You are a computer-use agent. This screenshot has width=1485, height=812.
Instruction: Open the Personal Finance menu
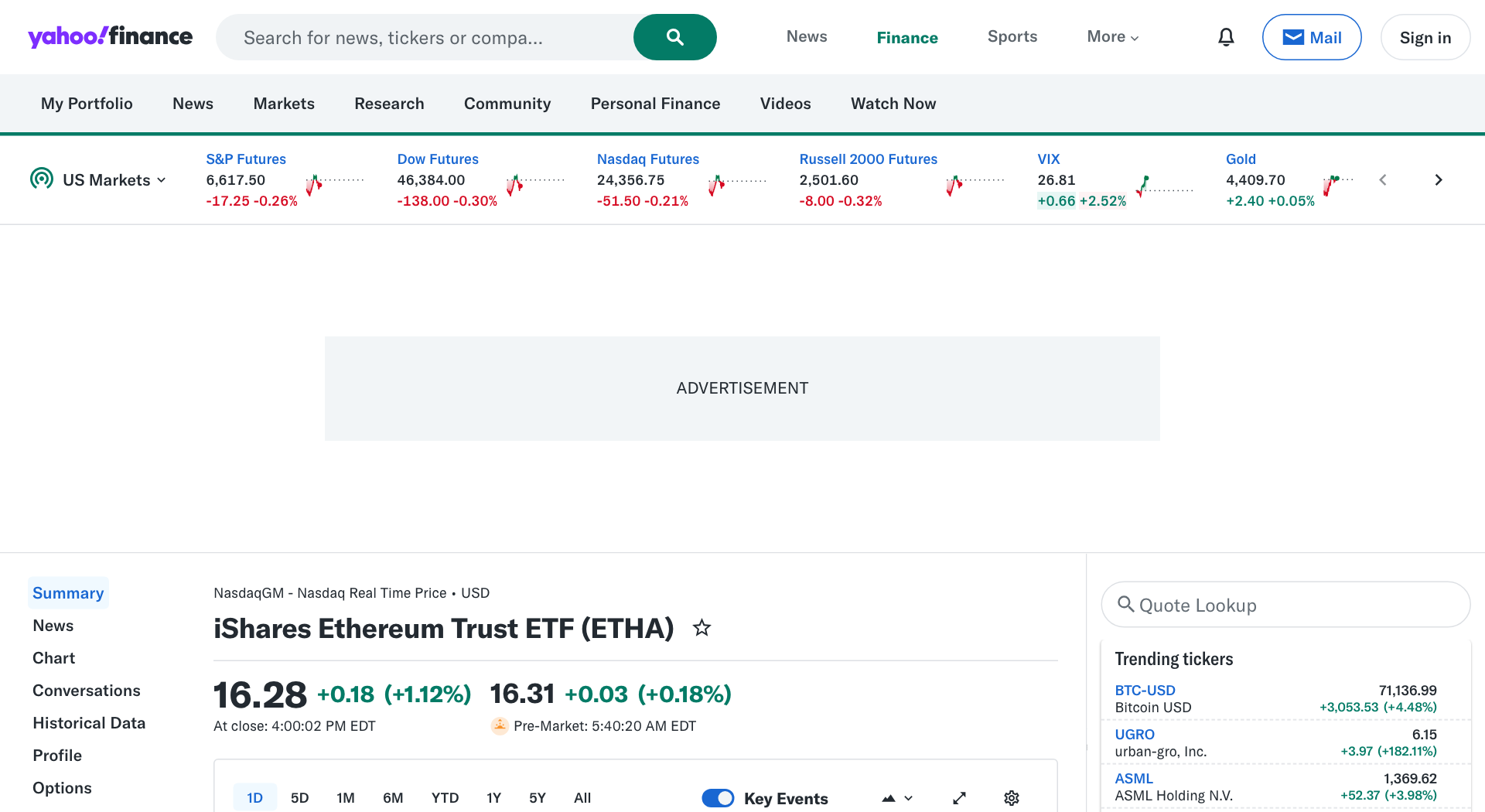[x=655, y=104]
